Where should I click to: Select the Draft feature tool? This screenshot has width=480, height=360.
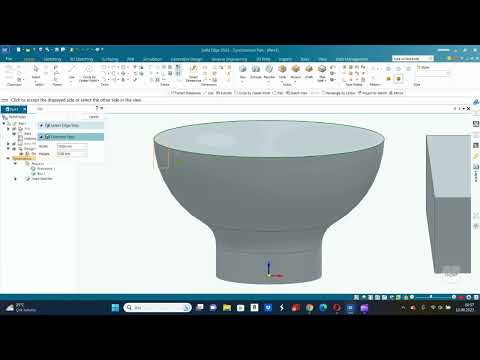(309, 71)
